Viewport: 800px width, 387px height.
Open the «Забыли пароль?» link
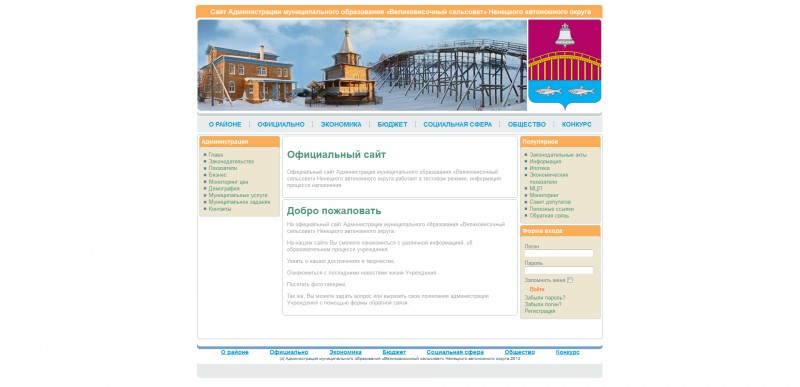pos(545,298)
